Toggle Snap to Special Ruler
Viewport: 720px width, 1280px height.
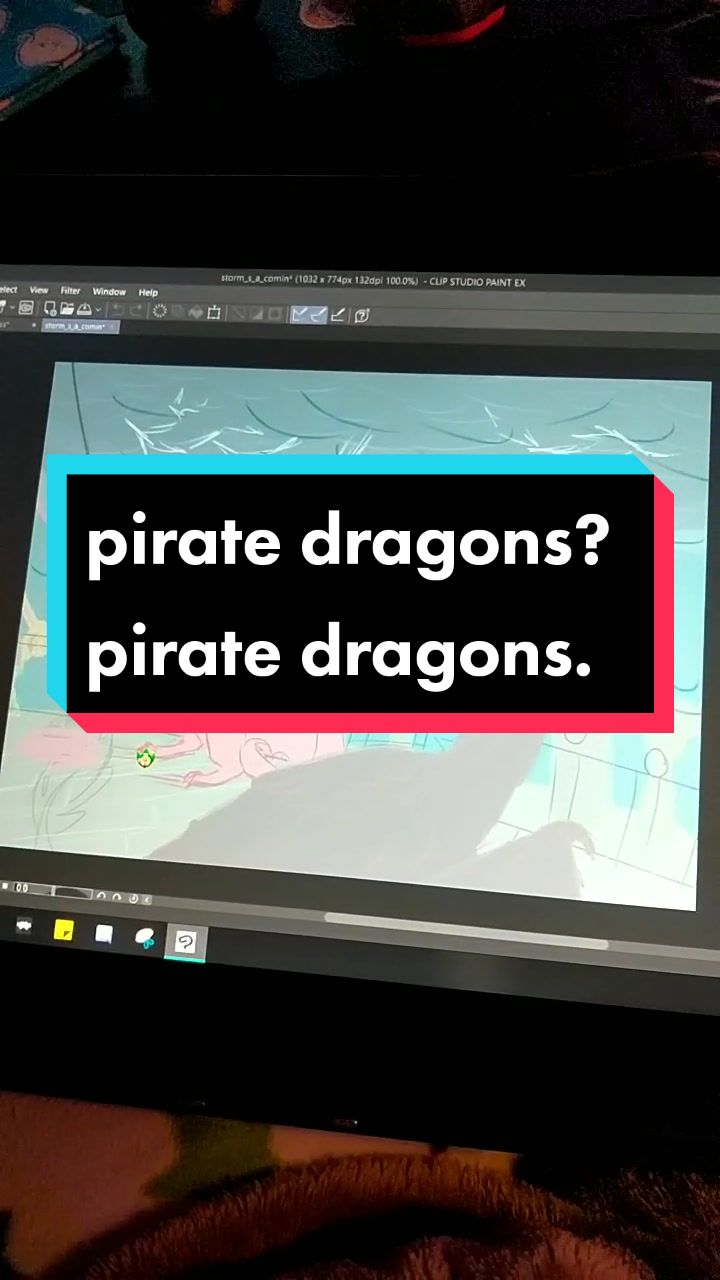(x=318, y=315)
